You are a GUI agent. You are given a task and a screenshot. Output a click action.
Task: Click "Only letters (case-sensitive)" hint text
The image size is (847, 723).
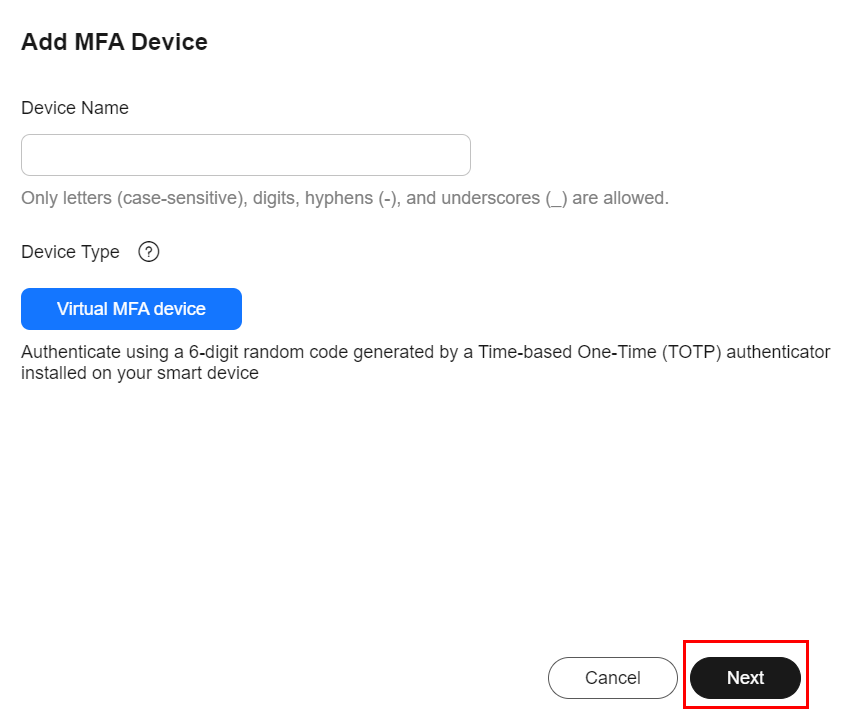coord(132,198)
